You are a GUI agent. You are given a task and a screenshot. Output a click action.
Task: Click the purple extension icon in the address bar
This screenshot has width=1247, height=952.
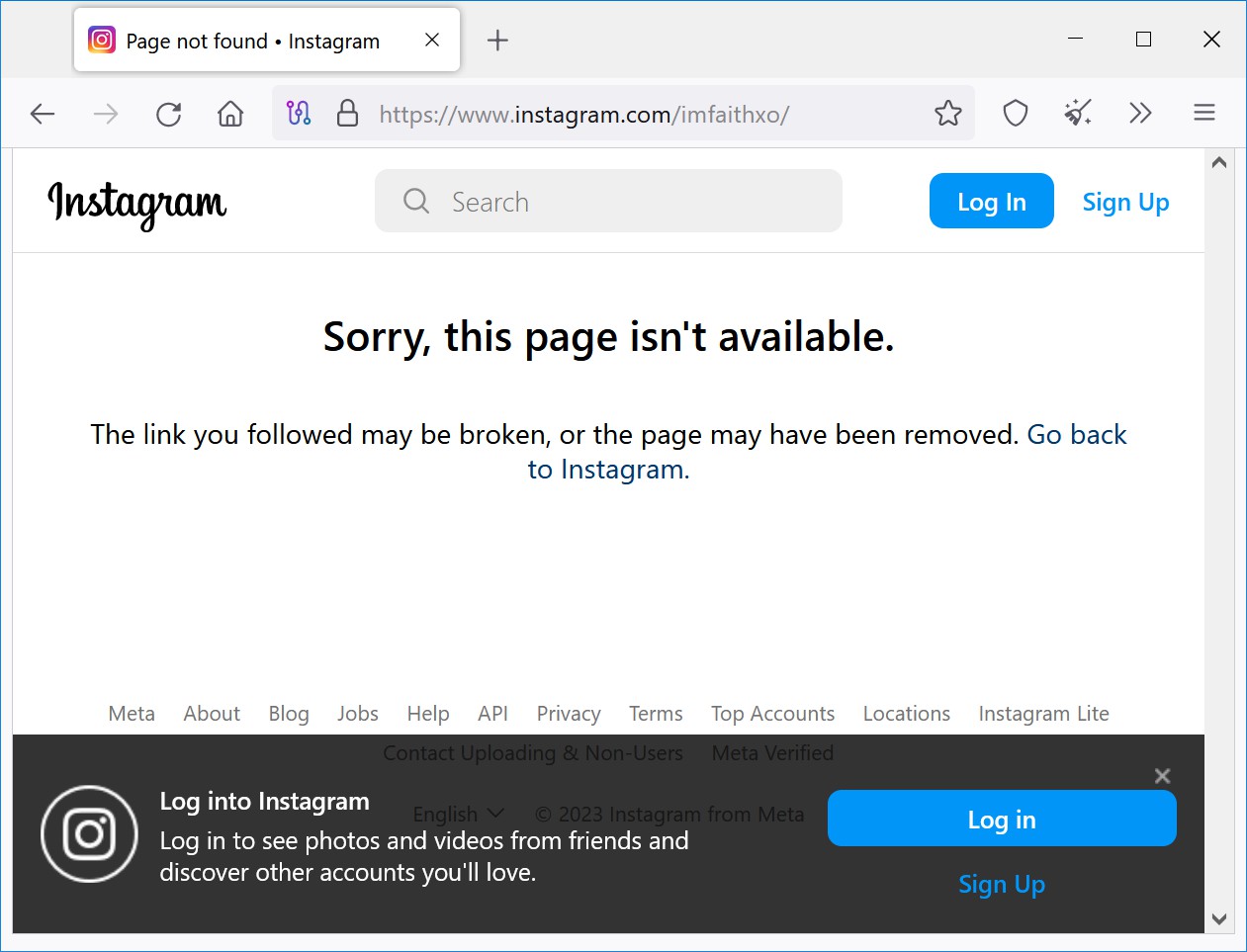coord(299,113)
